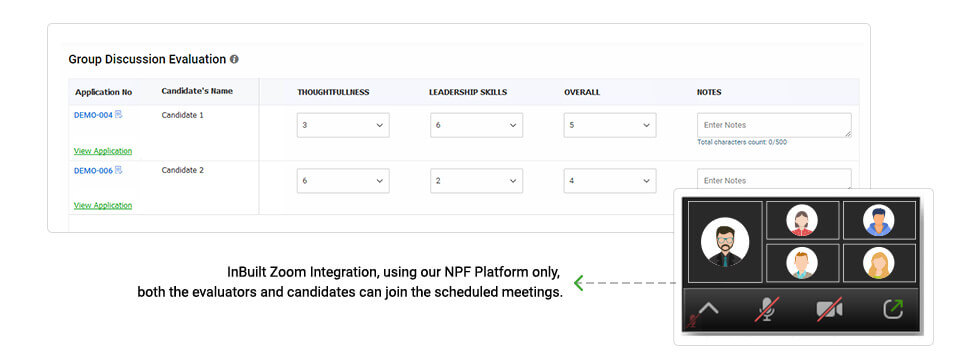978x363 pixels.
Task: Select the large bearded man participant tile
Action: 725,242
